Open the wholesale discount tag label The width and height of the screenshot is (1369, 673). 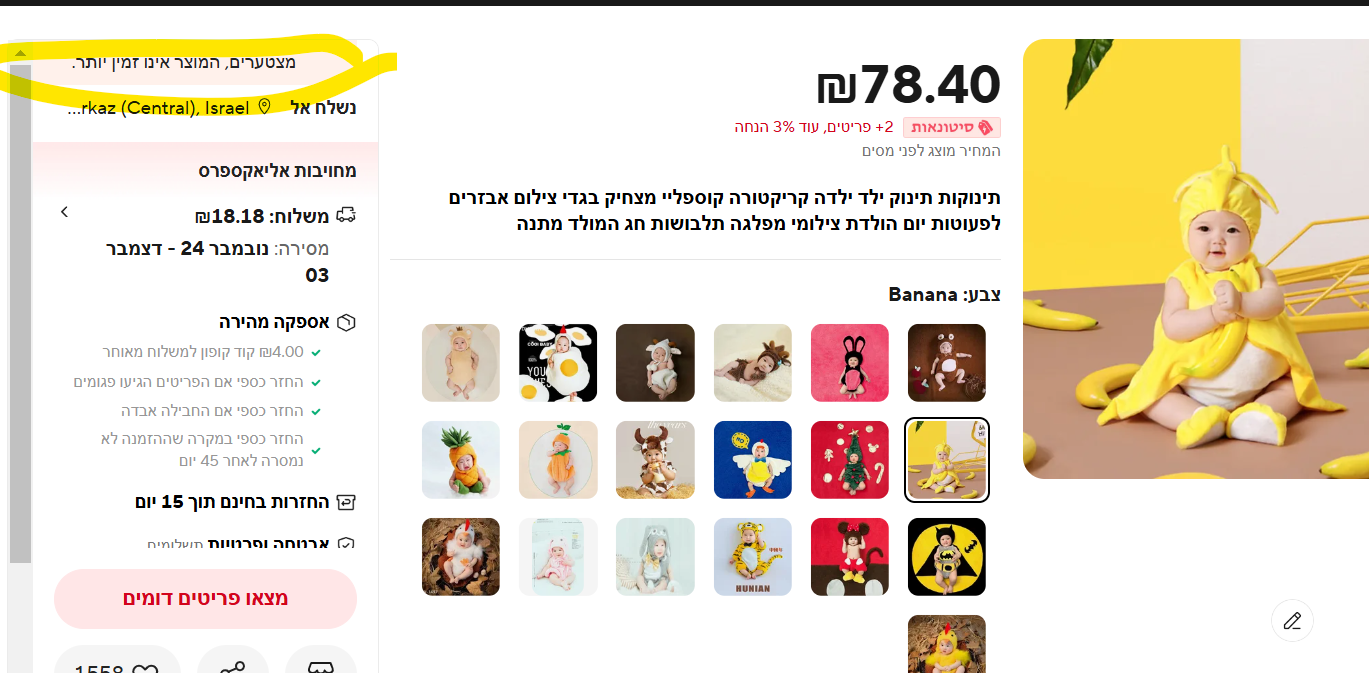(952, 127)
